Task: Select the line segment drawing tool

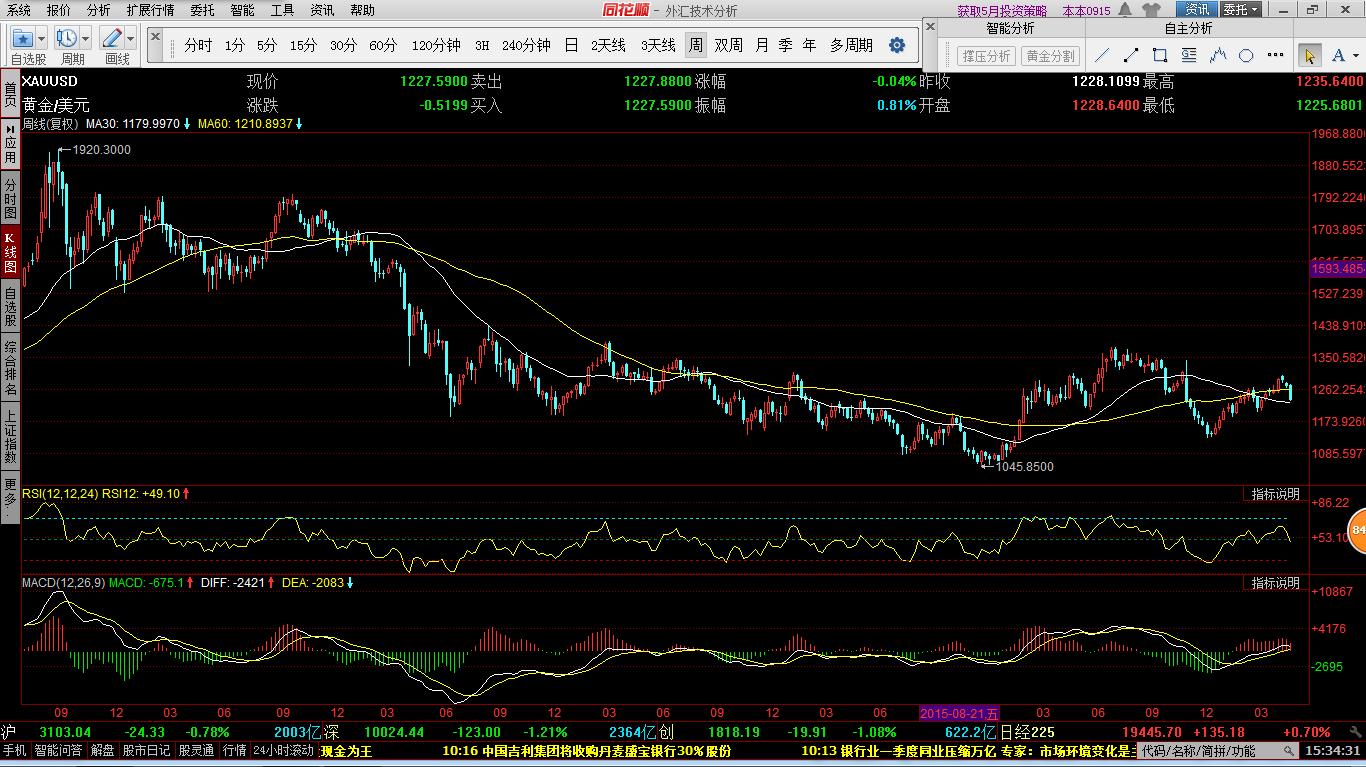Action: pos(1131,56)
